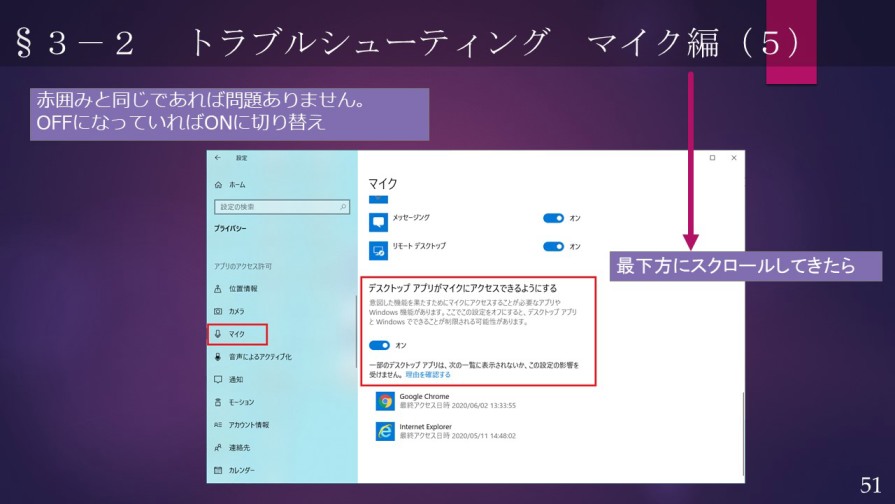Go to 通知 privacy settings
The image size is (895, 504).
click(x=235, y=379)
